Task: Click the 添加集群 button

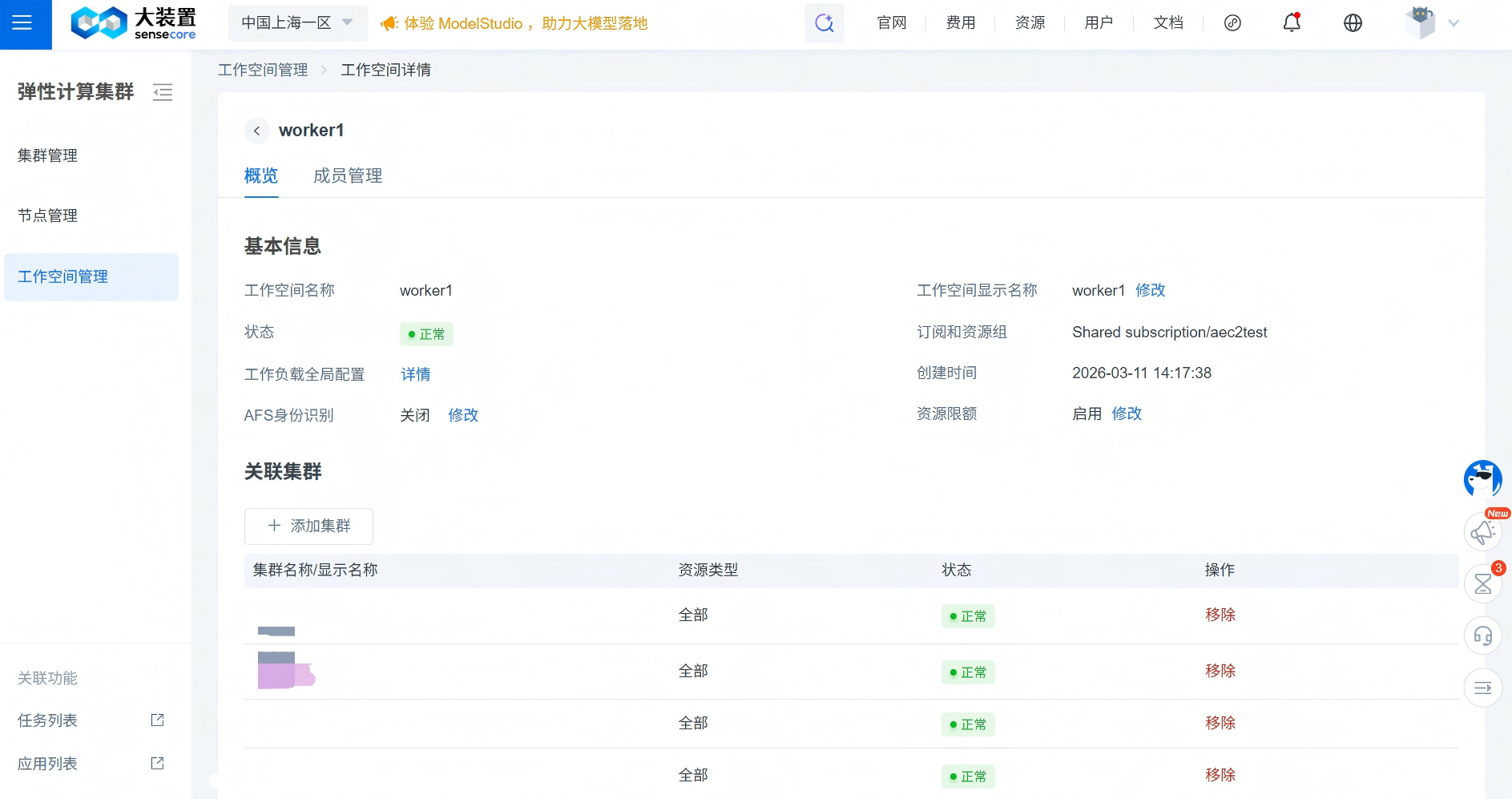Action: [x=308, y=526]
